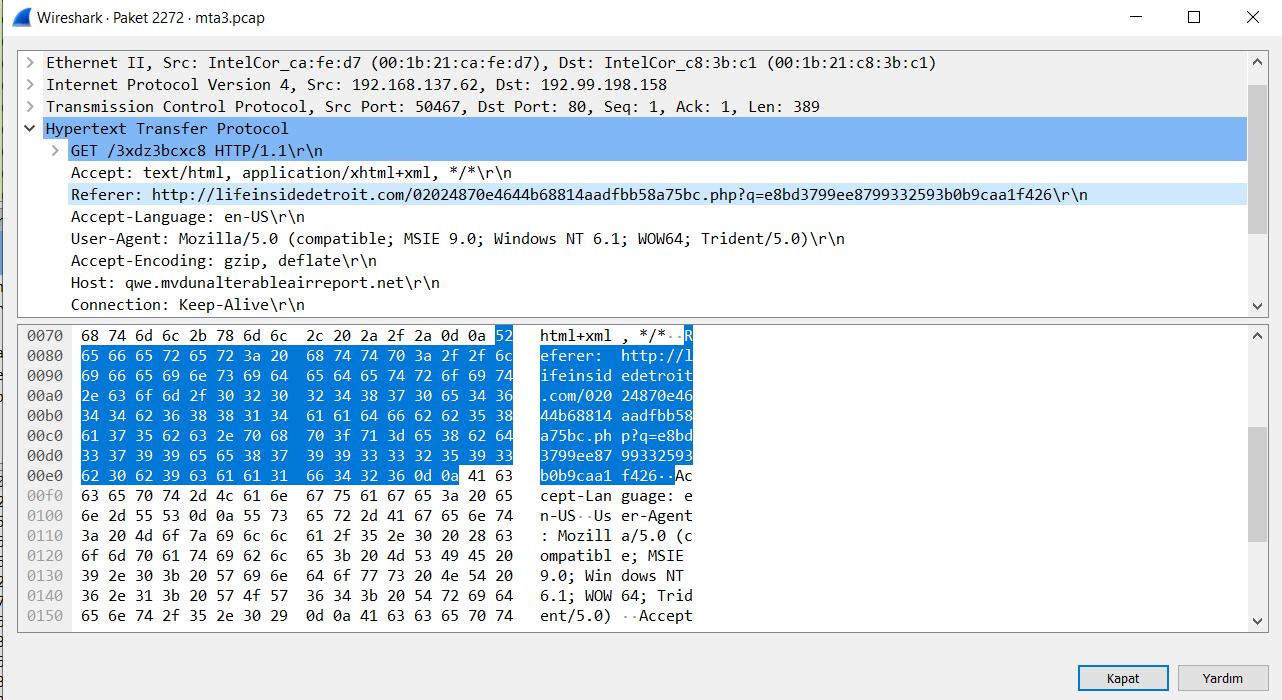Click details pane scrollbar up arrow
Image resolution: width=1282 pixels, height=700 pixels.
(1258, 61)
